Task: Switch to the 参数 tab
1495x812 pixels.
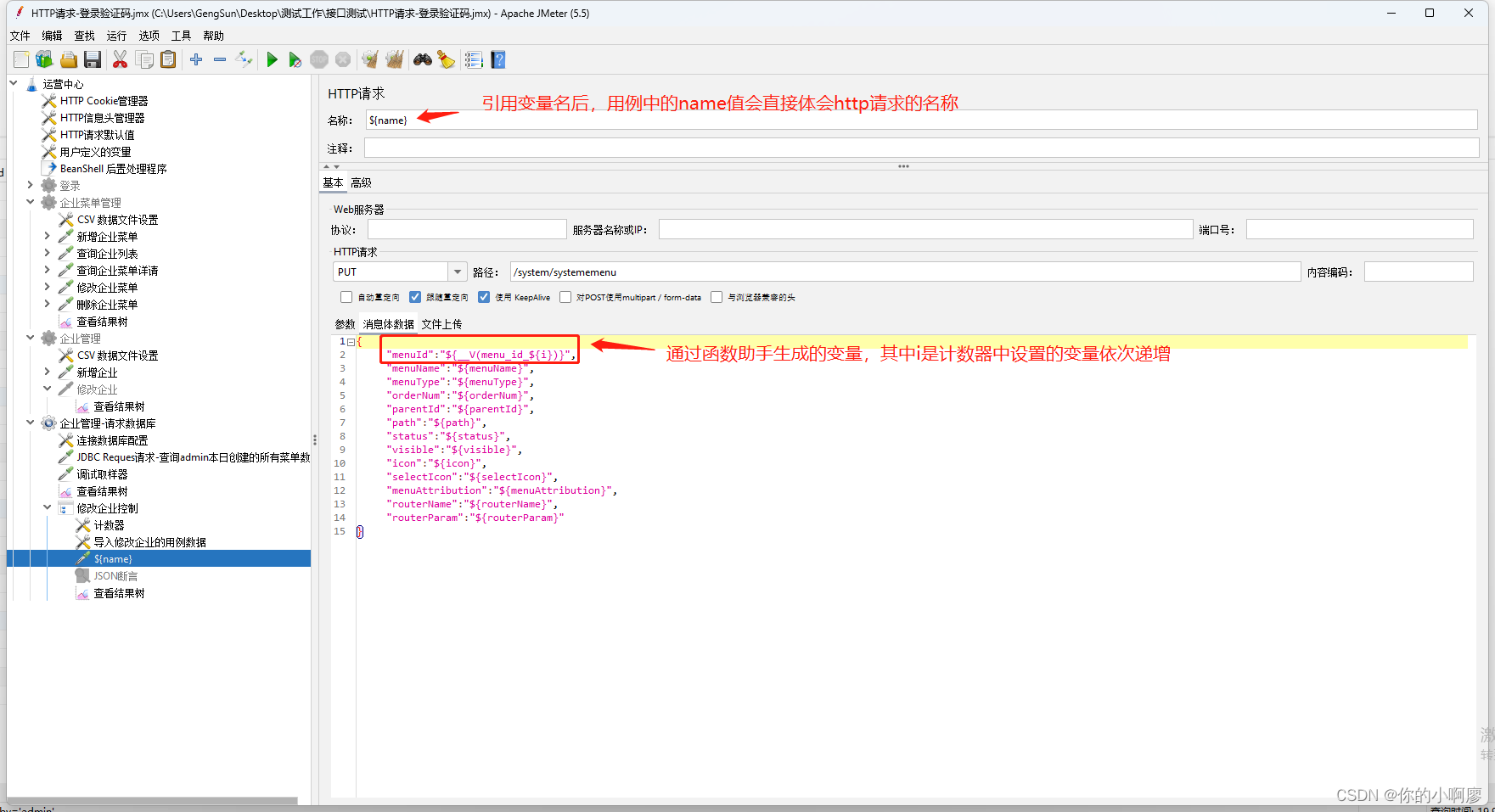Action: click(x=345, y=324)
